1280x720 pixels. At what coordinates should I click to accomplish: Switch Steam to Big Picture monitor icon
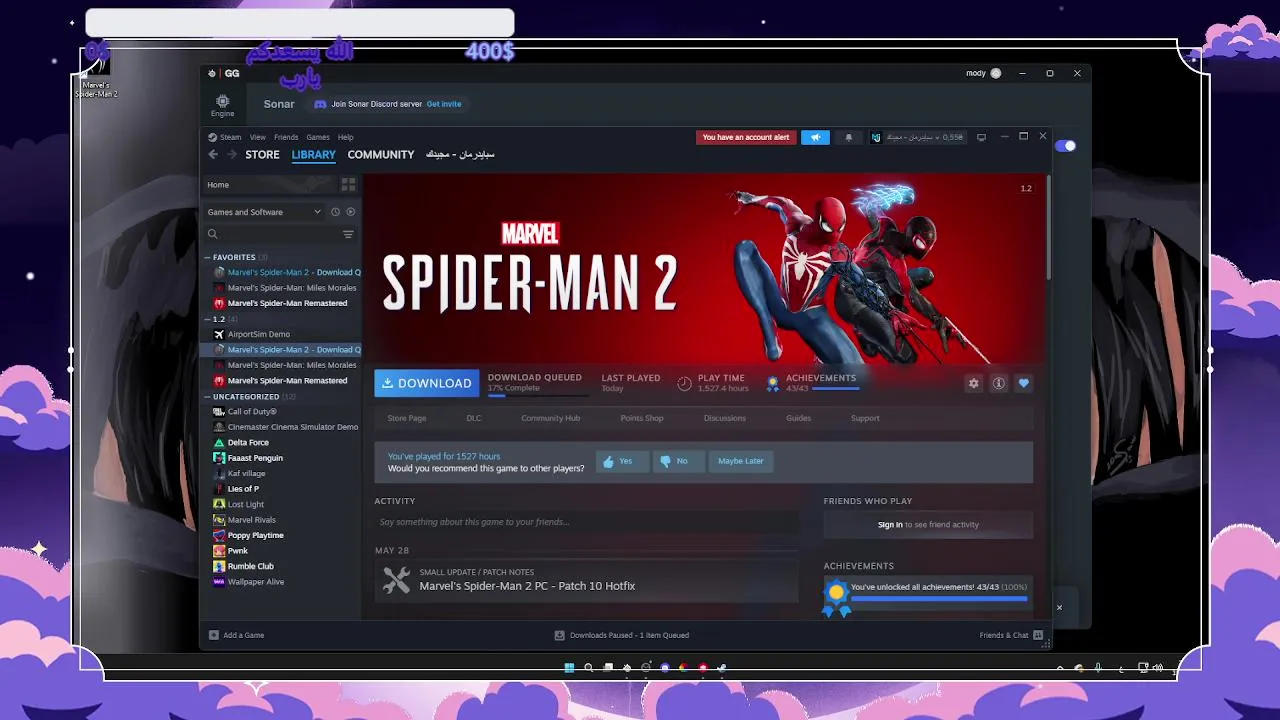981,137
